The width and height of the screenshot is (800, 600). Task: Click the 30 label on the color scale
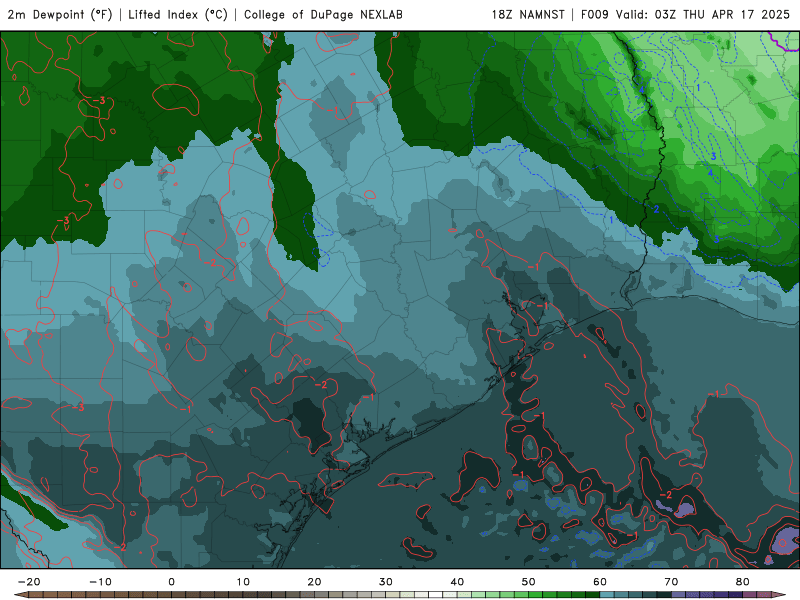(x=386, y=582)
